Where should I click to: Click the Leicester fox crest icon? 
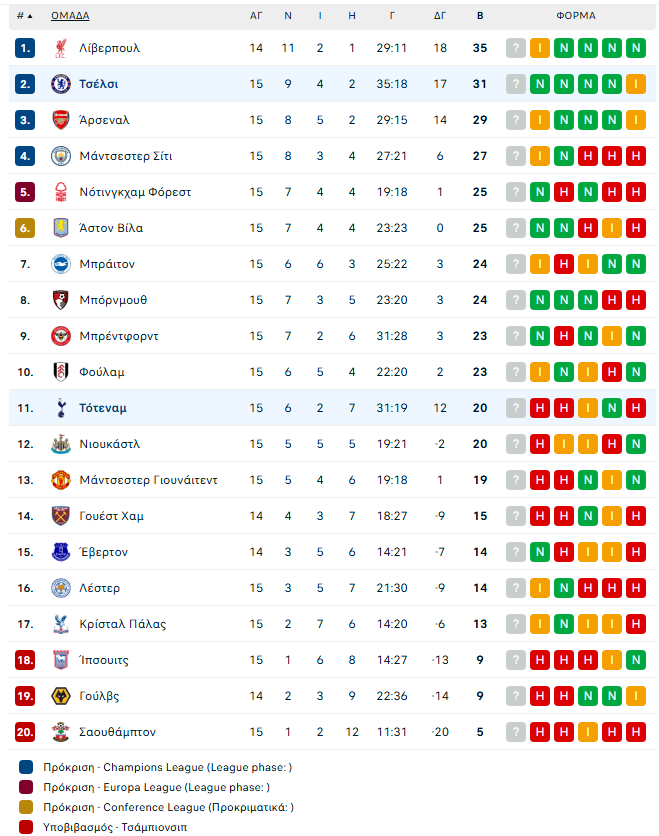click(61, 588)
